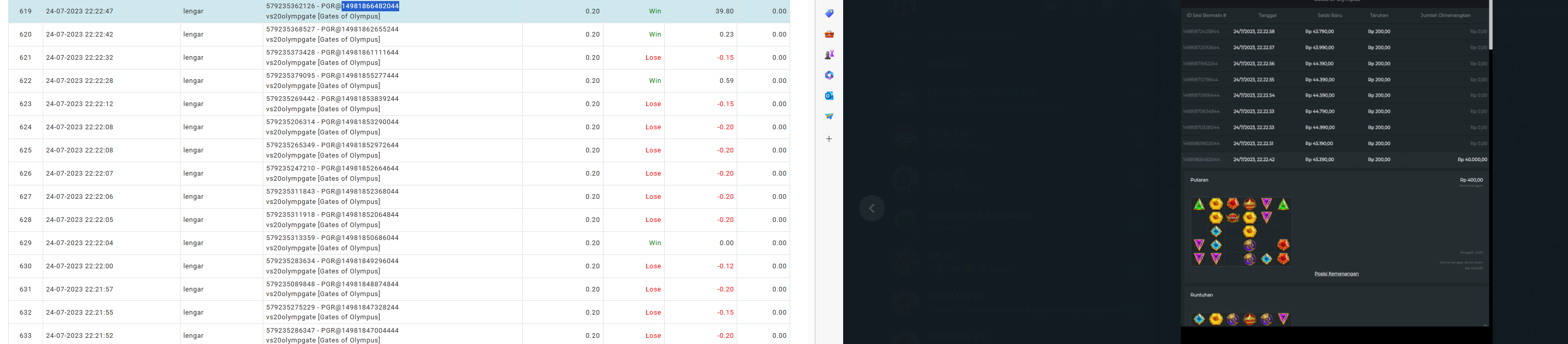Click the plus icon to customize sidebar
Viewport: 1568px width, 344px height.
coord(829,139)
